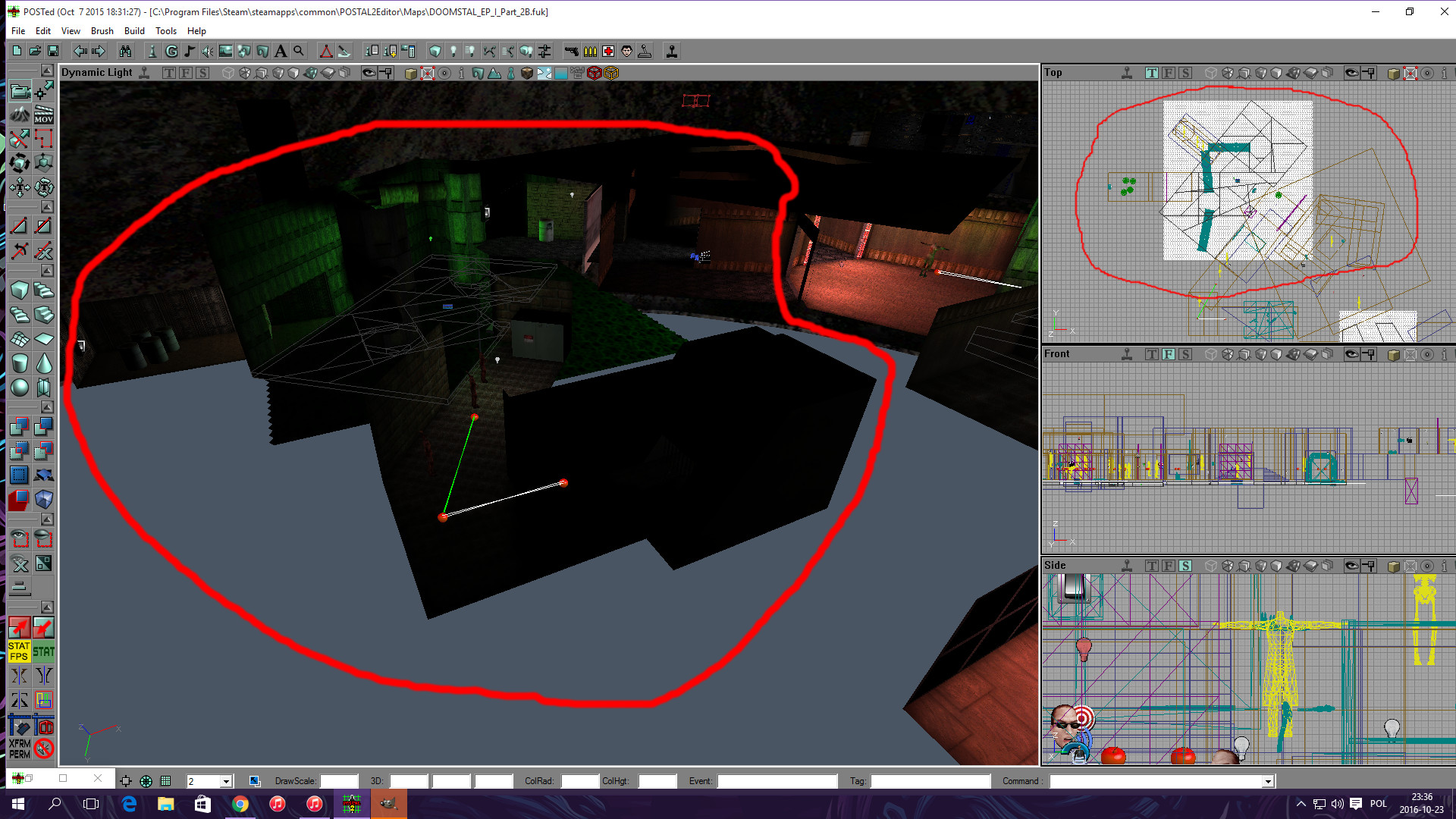The image size is (1456, 819).
Task: Undo the last action arrow
Action: 80,51
